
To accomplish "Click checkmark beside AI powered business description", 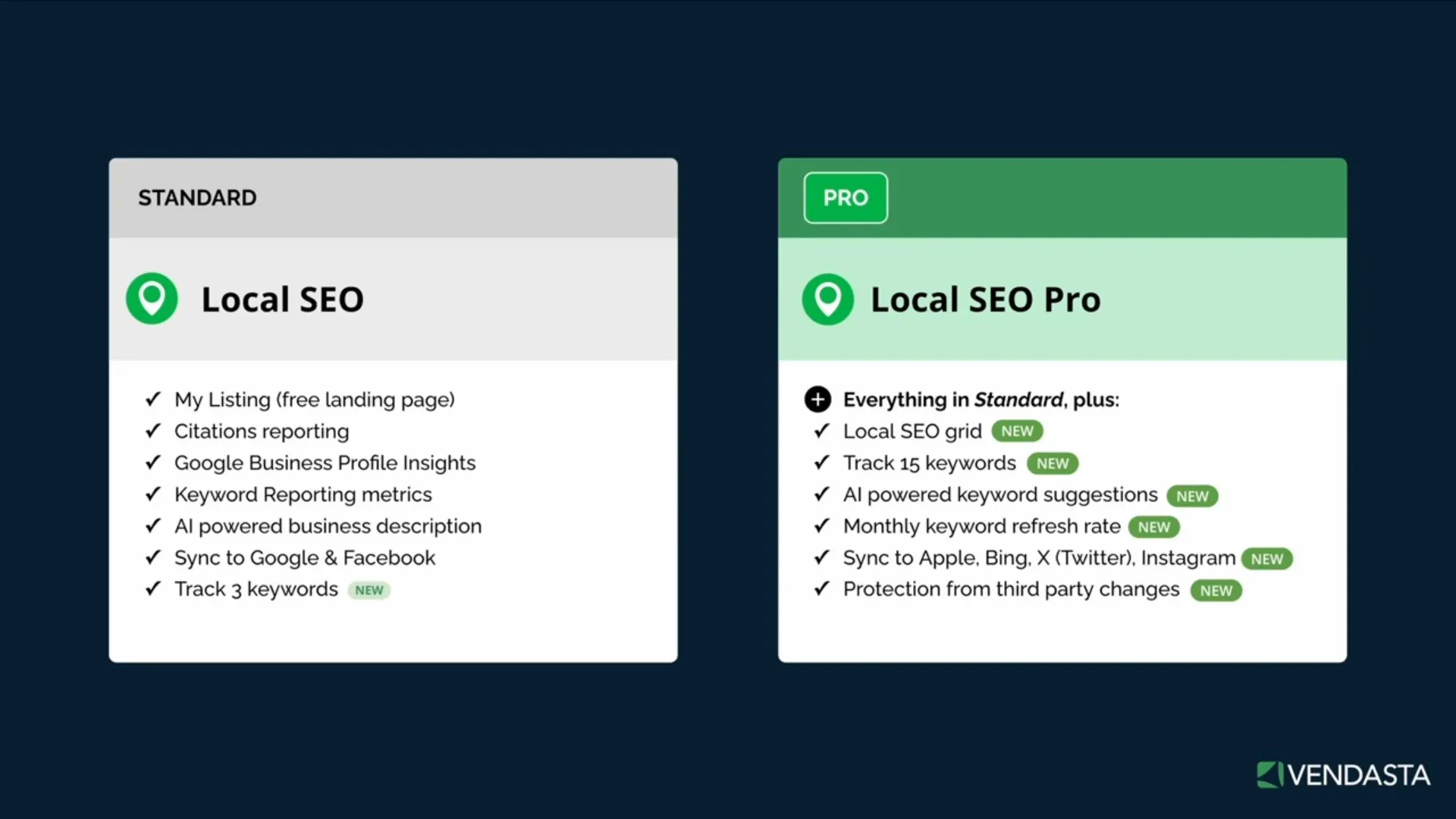I will click(x=153, y=526).
